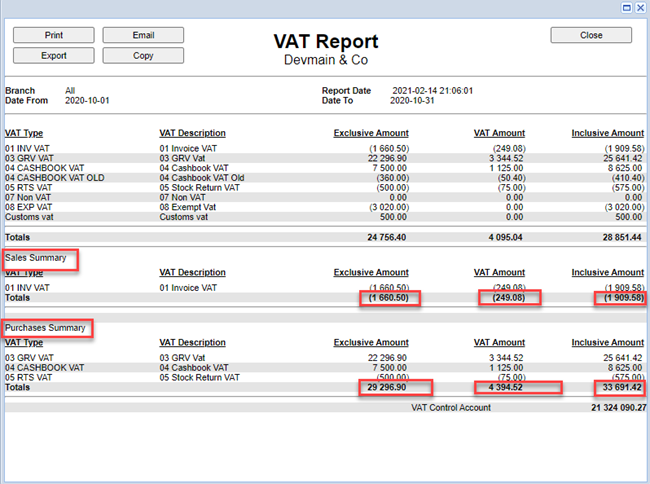The image size is (650, 484).
Task: Maximize the VAT Report window
Action: [x=627, y=6]
